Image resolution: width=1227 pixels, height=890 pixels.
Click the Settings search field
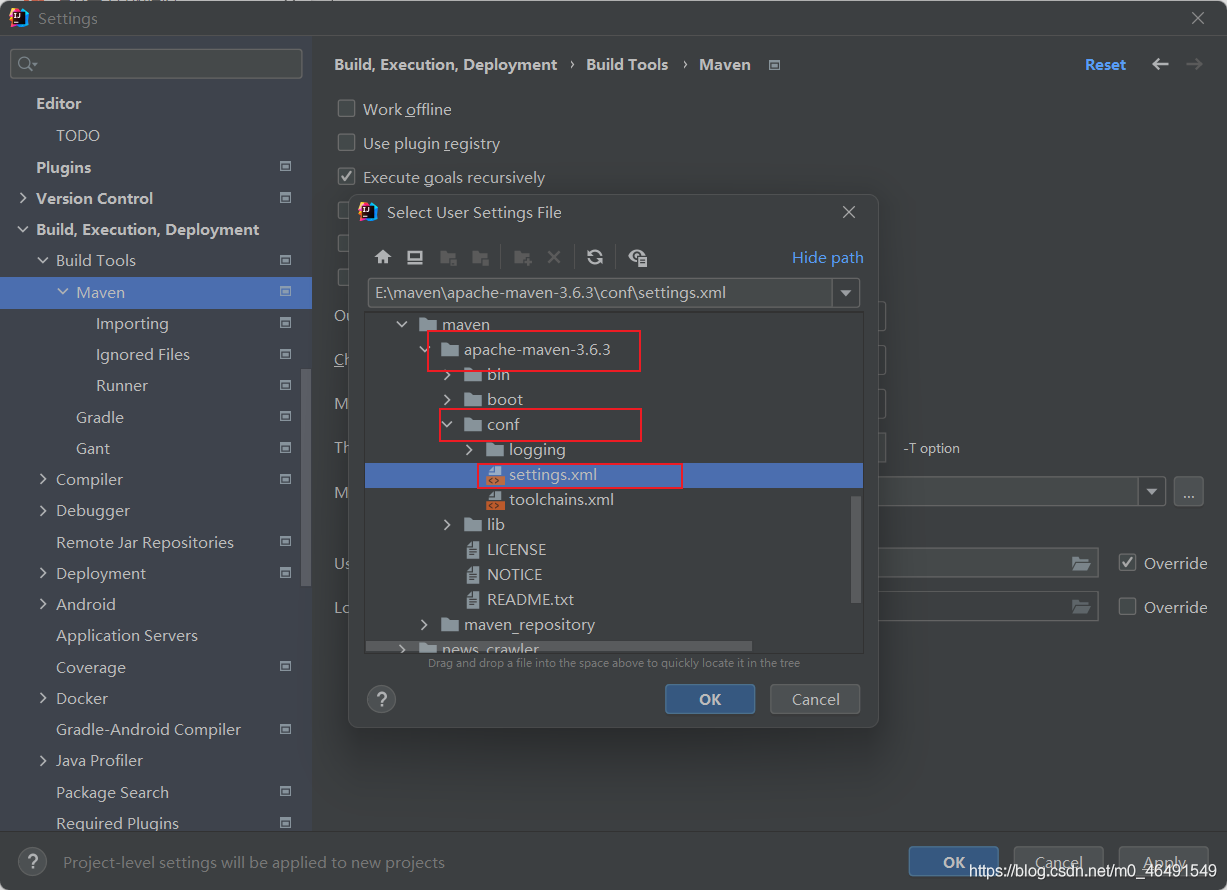point(156,64)
